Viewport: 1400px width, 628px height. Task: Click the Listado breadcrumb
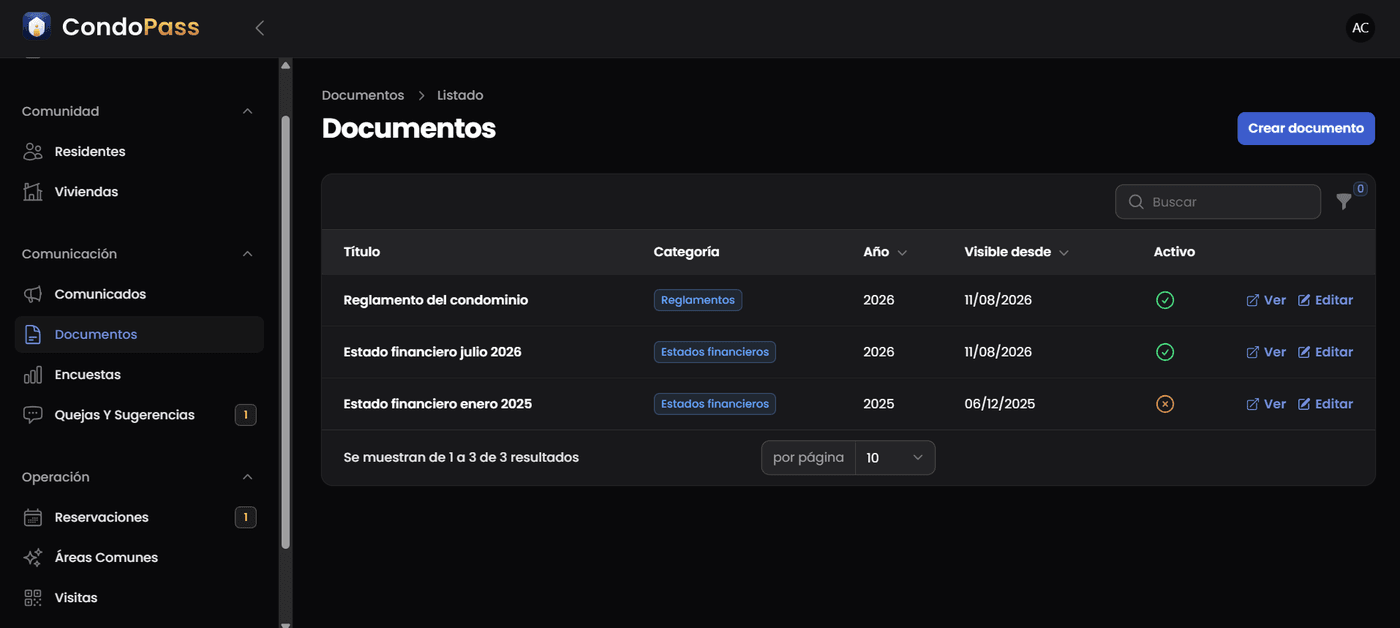click(x=460, y=95)
